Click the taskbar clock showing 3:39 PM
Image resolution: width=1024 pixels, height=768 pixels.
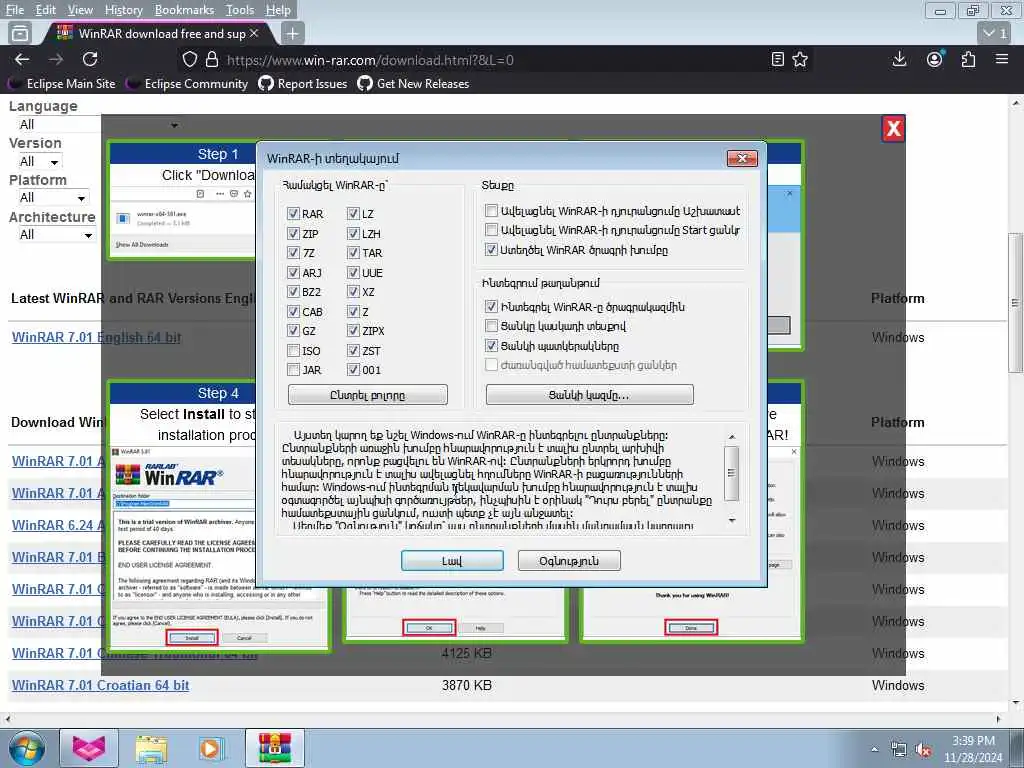point(973,749)
